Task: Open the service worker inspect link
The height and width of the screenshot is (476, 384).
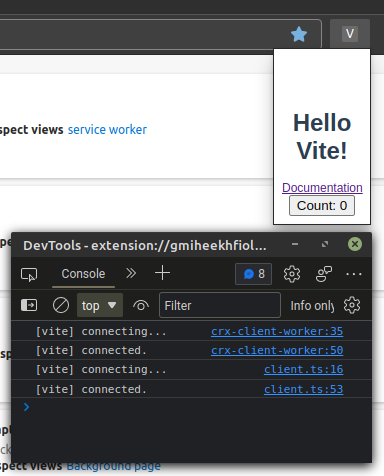Action: (107, 130)
